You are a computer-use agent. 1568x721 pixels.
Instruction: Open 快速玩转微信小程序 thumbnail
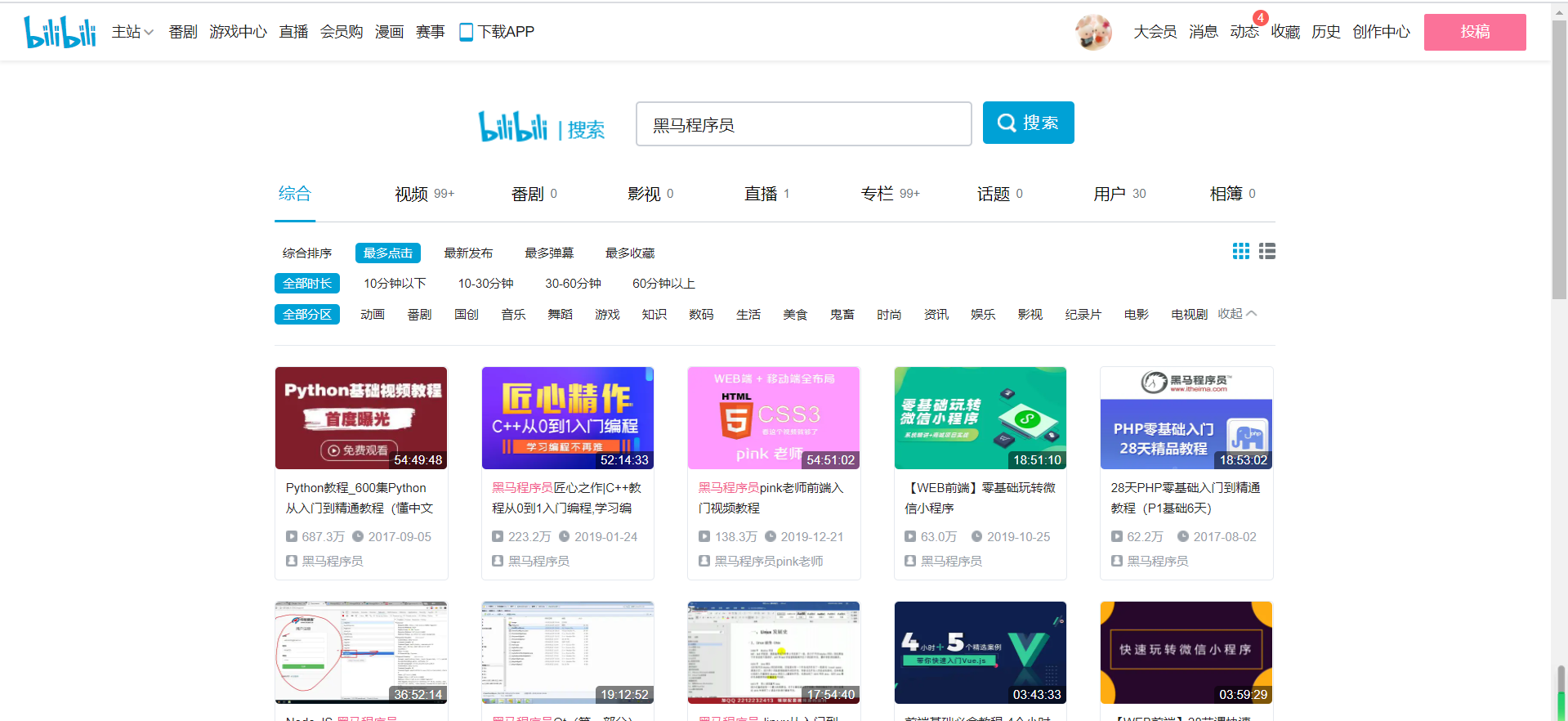[x=1186, y=652]
